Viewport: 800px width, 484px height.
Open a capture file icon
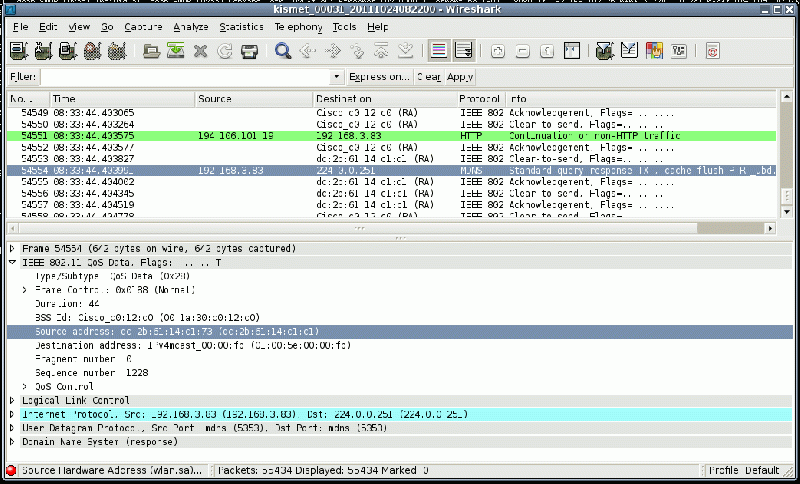point(152,51)
